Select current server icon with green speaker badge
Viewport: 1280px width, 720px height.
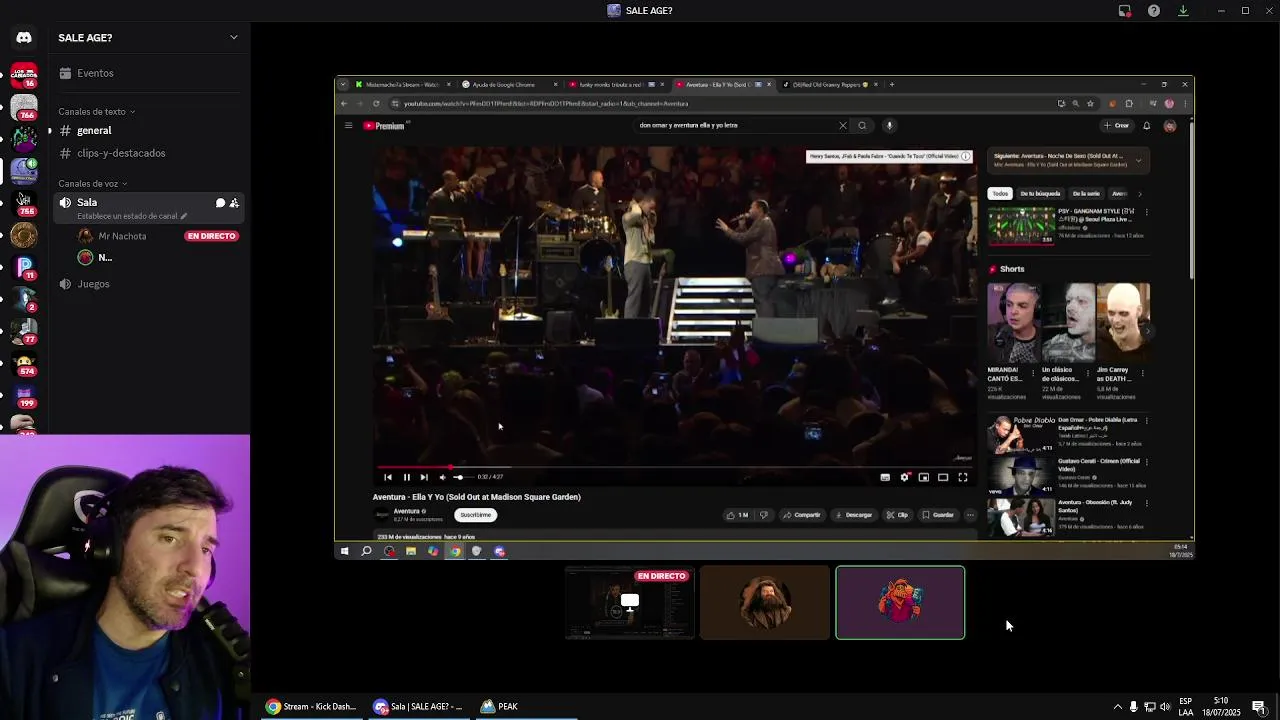[x=24, y=171]
